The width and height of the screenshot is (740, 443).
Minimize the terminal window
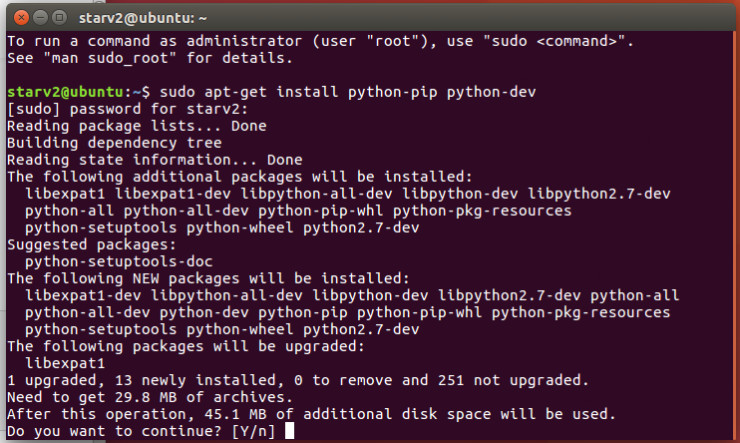pyautogui.click(x=35, y=17)
